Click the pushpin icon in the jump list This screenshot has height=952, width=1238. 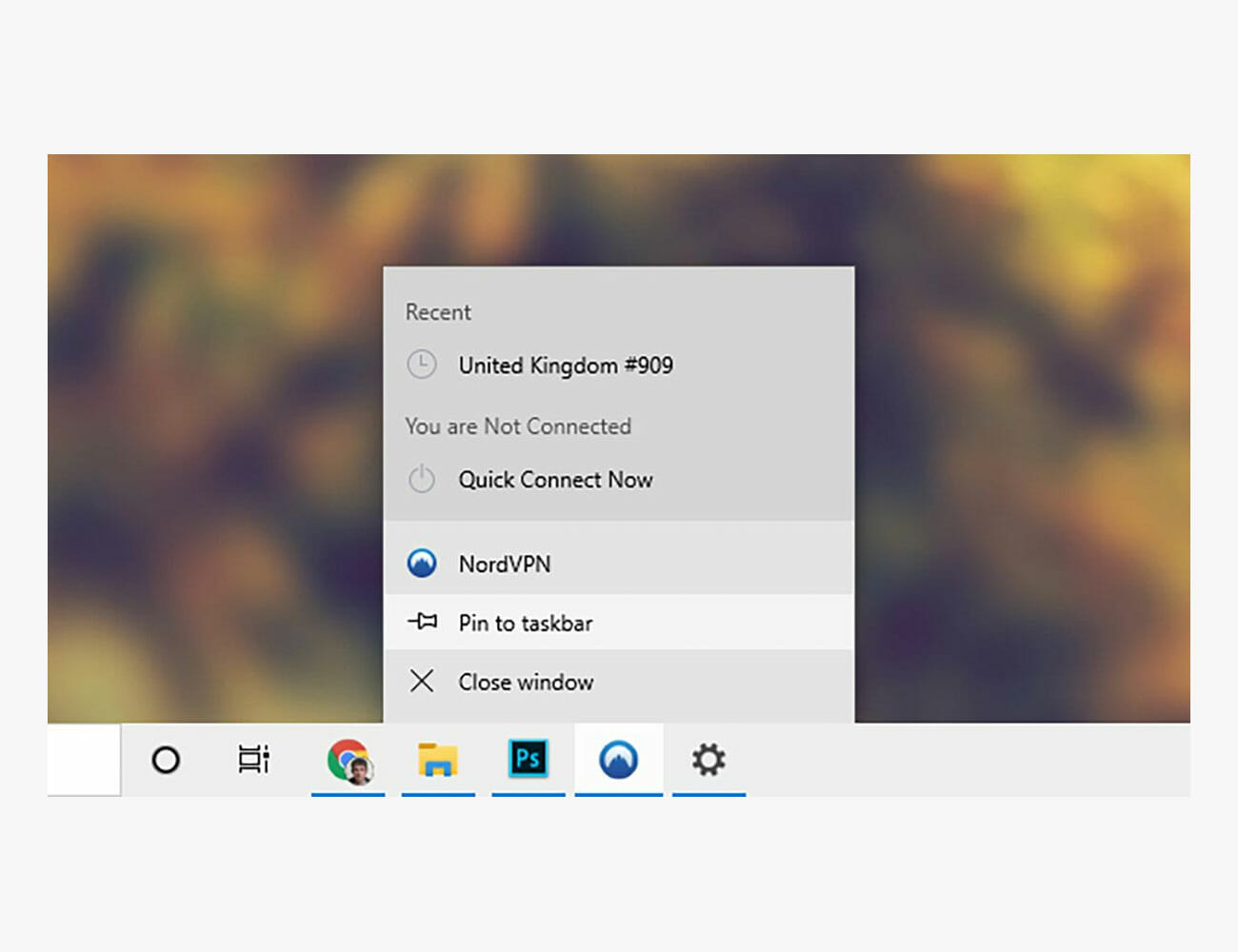pos(422,623)
